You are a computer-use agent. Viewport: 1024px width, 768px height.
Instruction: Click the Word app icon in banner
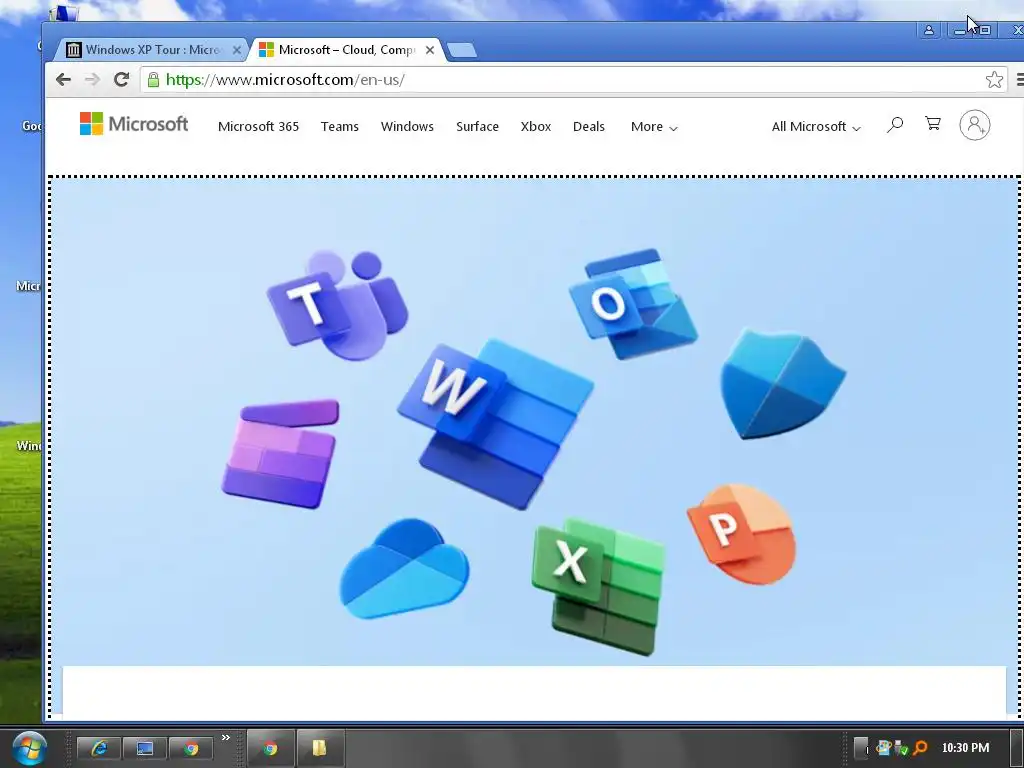[x=495, y=423]
